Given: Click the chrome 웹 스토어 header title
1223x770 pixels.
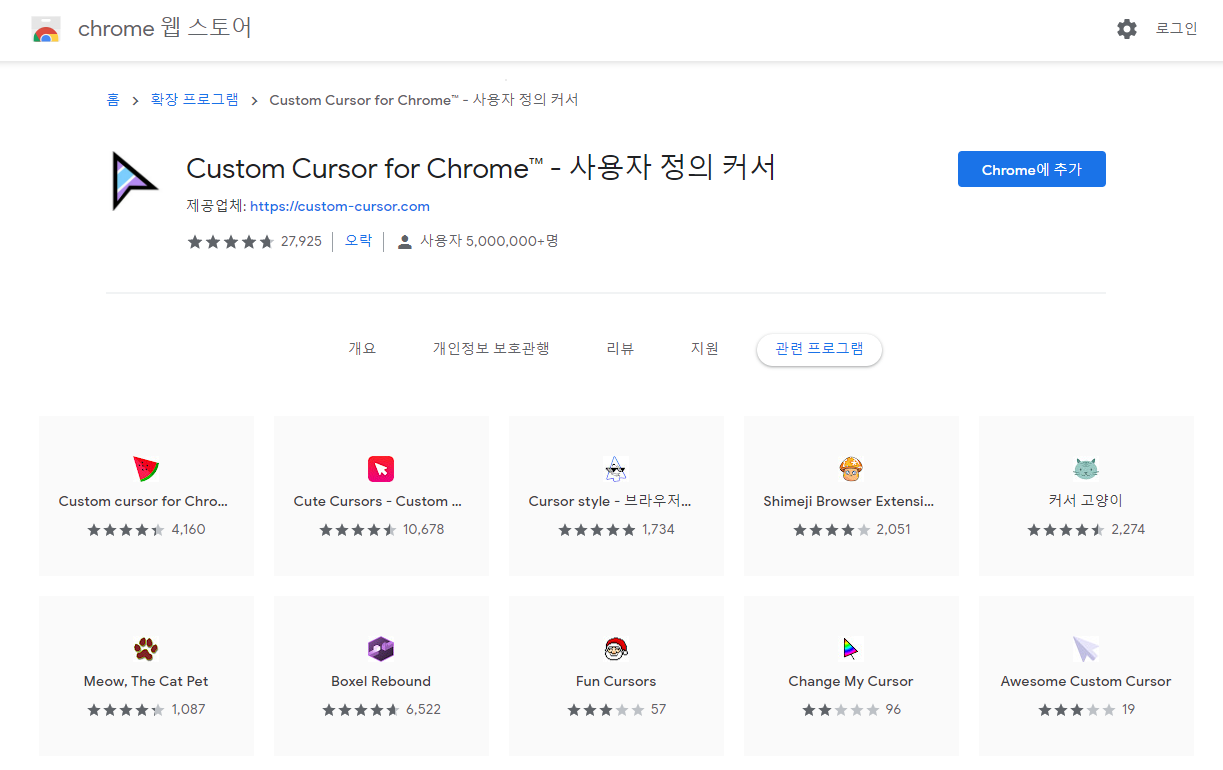Looking at the screenshot, I should point(165,29).
